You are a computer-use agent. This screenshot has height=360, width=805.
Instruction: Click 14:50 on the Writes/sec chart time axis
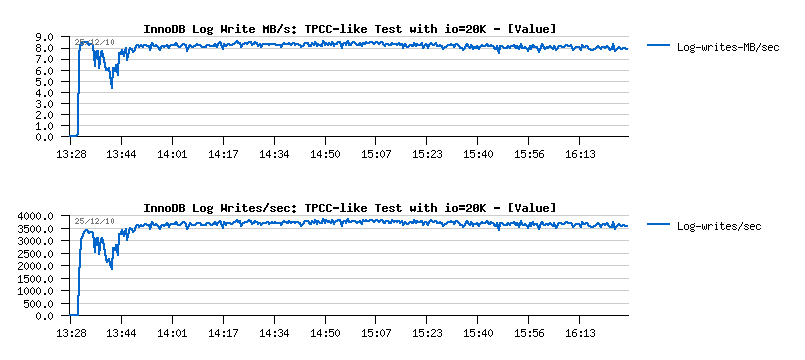pos(325,334)
